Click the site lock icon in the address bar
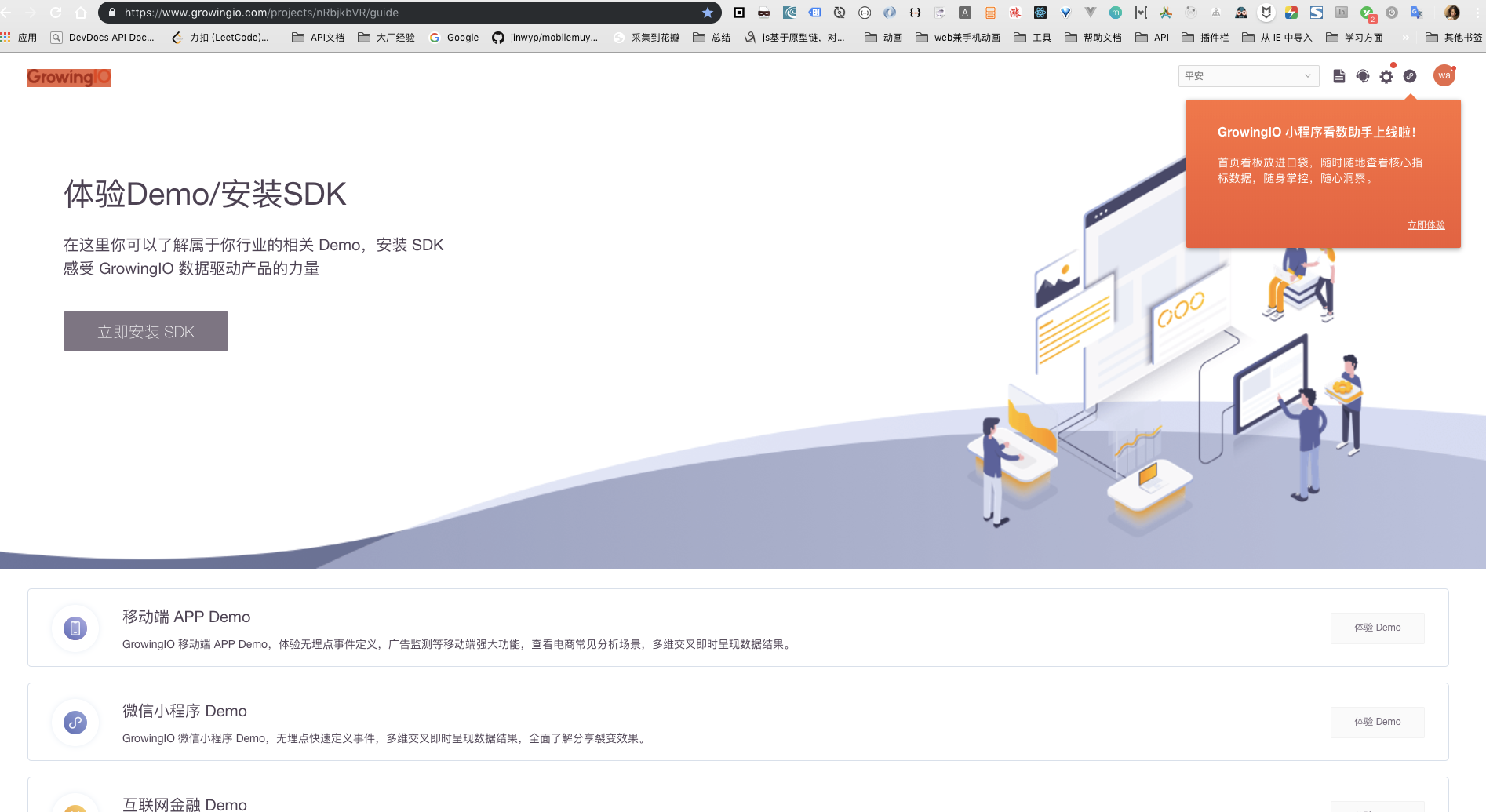Image resolution: width=1486 pixels, height=812 pixels. click(111, 13)
